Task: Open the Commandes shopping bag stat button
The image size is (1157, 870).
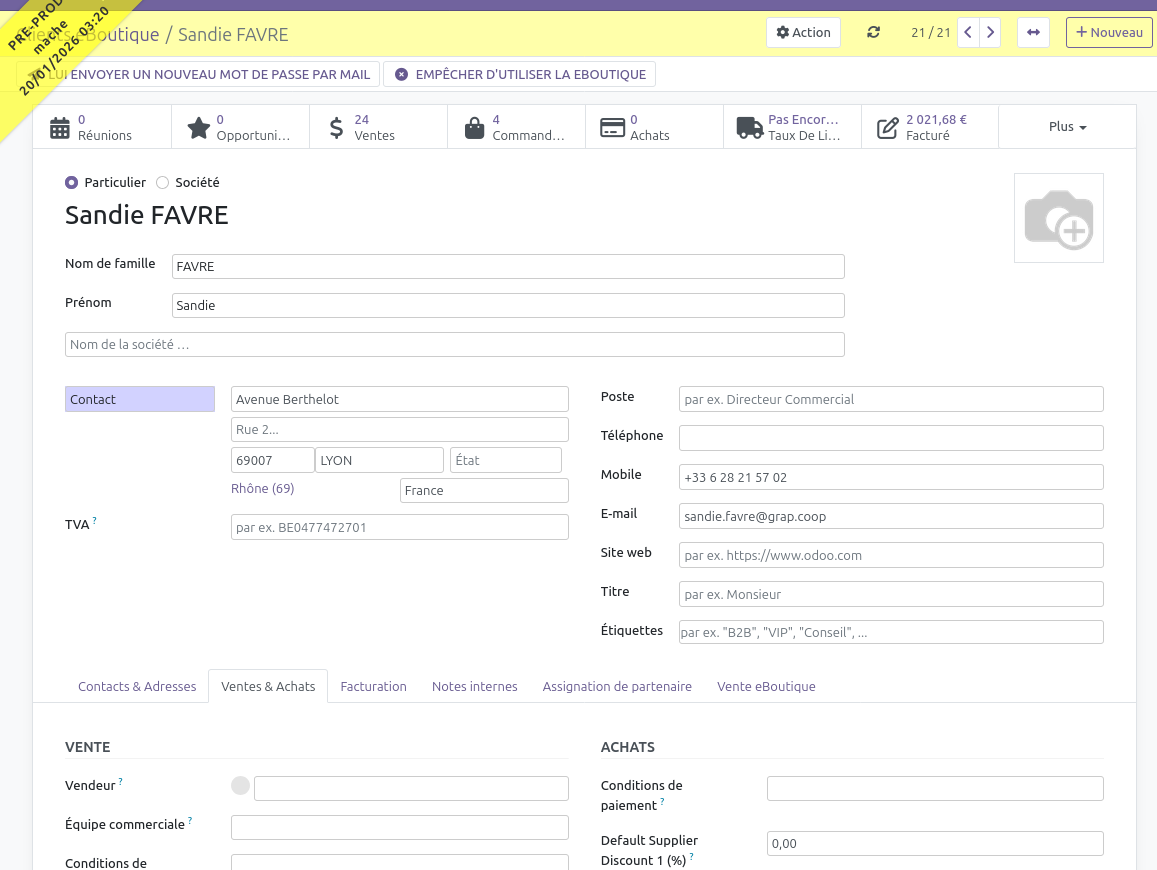Action: coord(516,127)
